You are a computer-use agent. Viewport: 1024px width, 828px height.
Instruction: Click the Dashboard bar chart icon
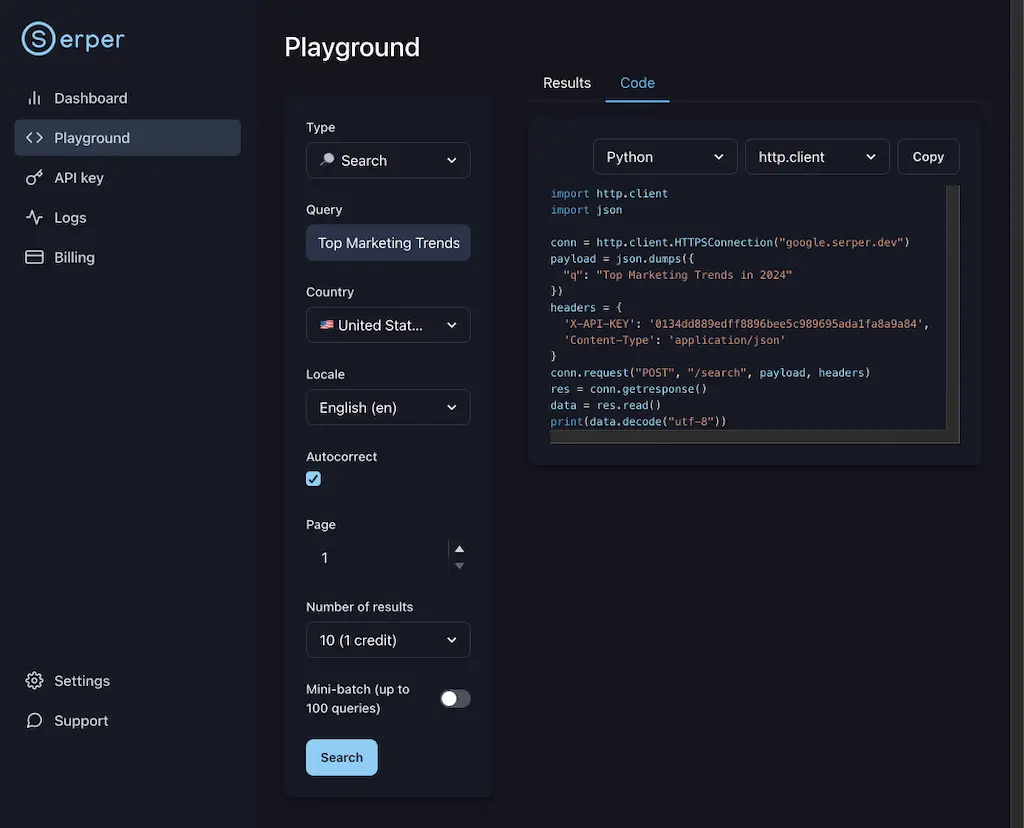coord(34,98)
